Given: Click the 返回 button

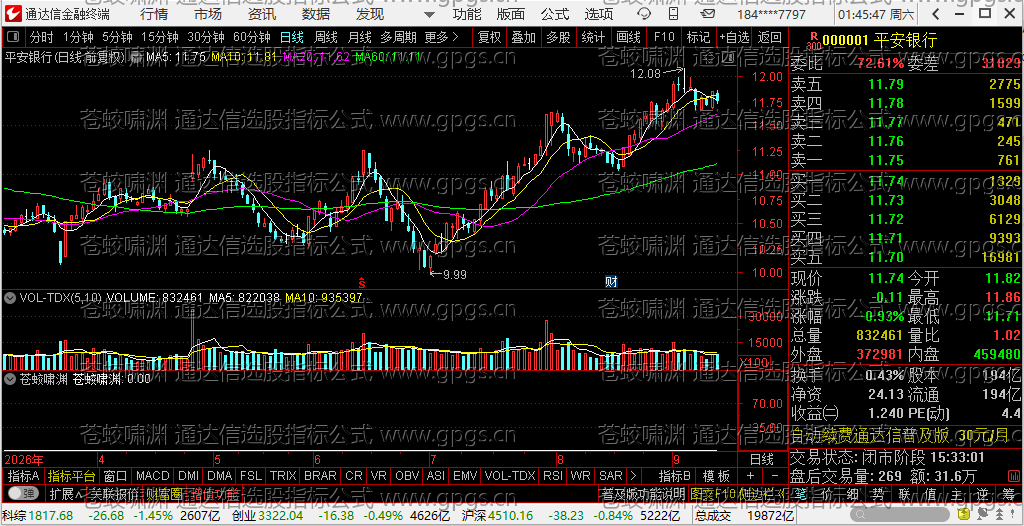Looking at the screenshot, I should [x=770, y=37].
